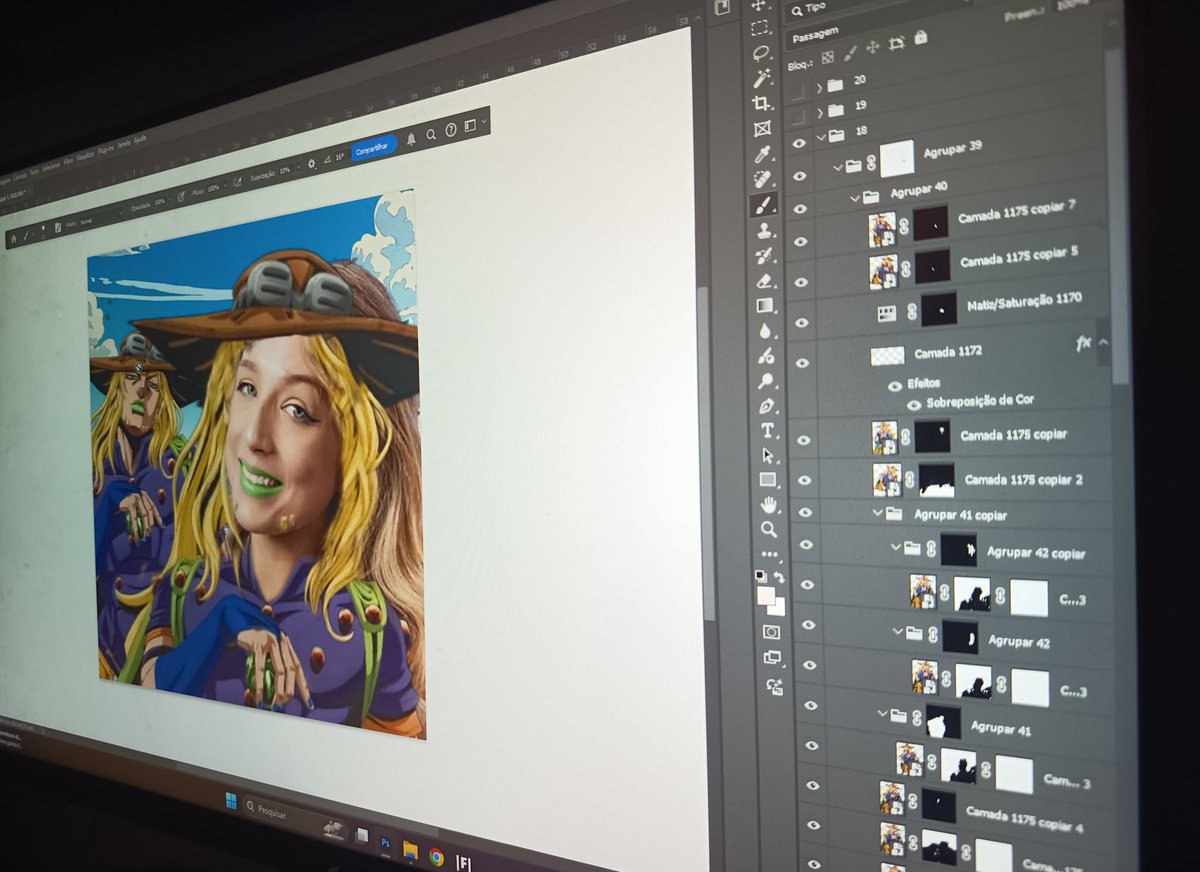Open brush settings gear icon
1200x872 pixels.
[x=311, y=162]
